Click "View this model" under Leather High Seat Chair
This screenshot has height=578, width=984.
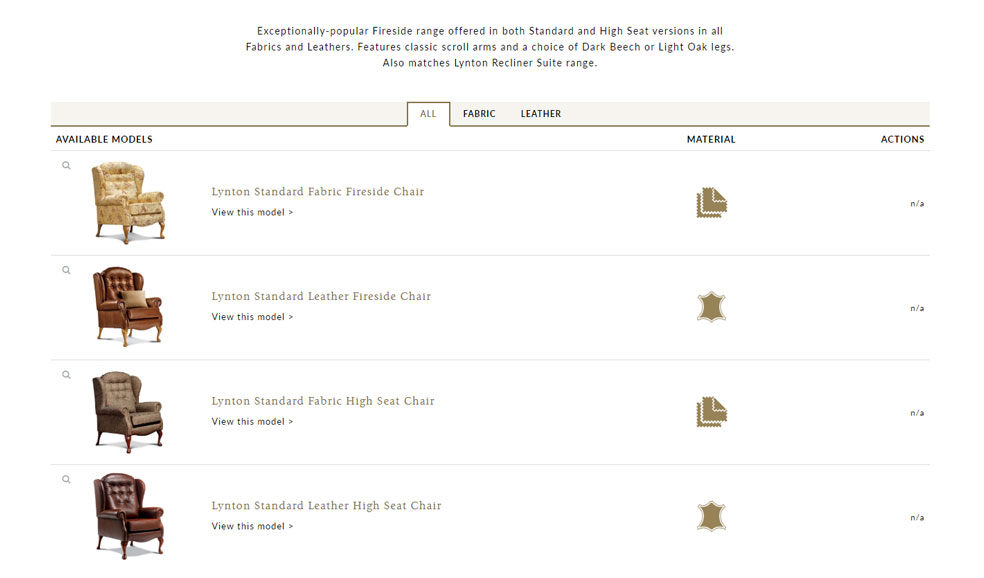[252, 526]
